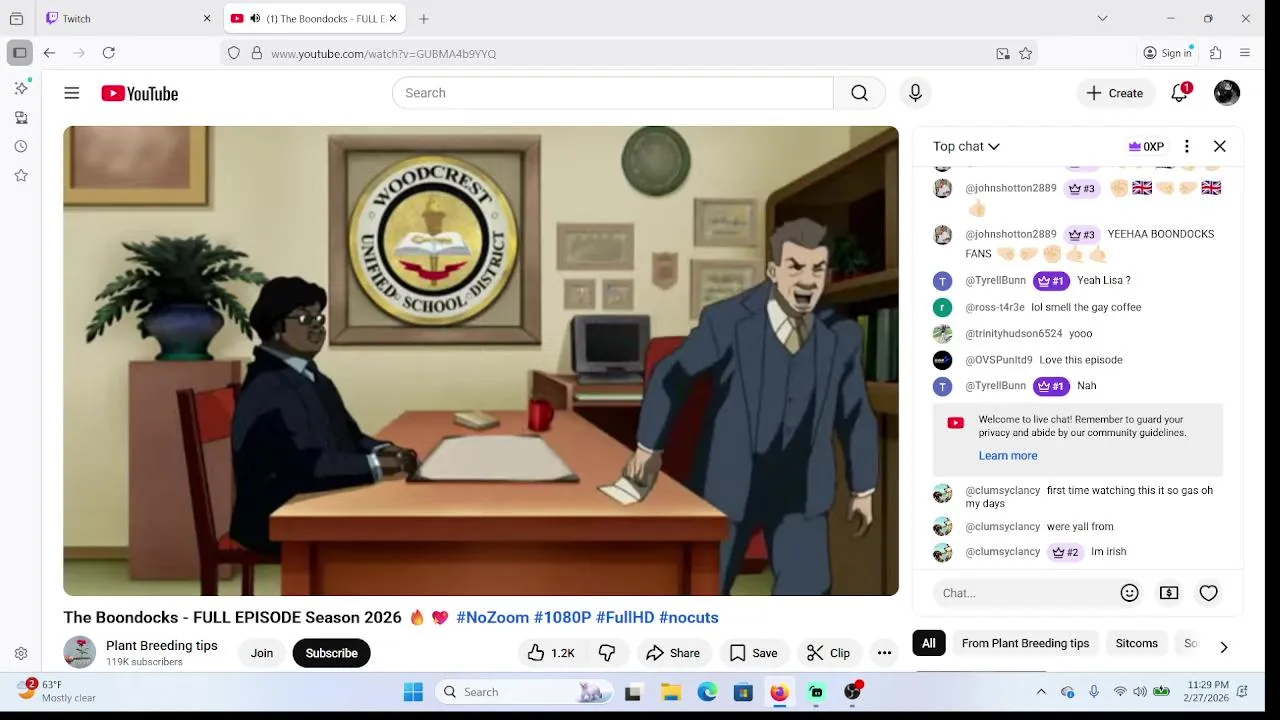Open sidebar settings gear icon
1280x720 pixels.
[21, 654]
